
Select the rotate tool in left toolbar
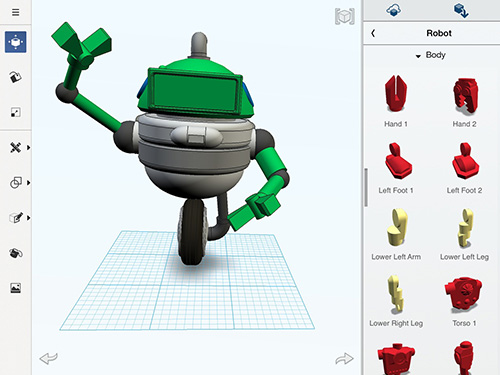pyautogui.click(x=15, y=77)
